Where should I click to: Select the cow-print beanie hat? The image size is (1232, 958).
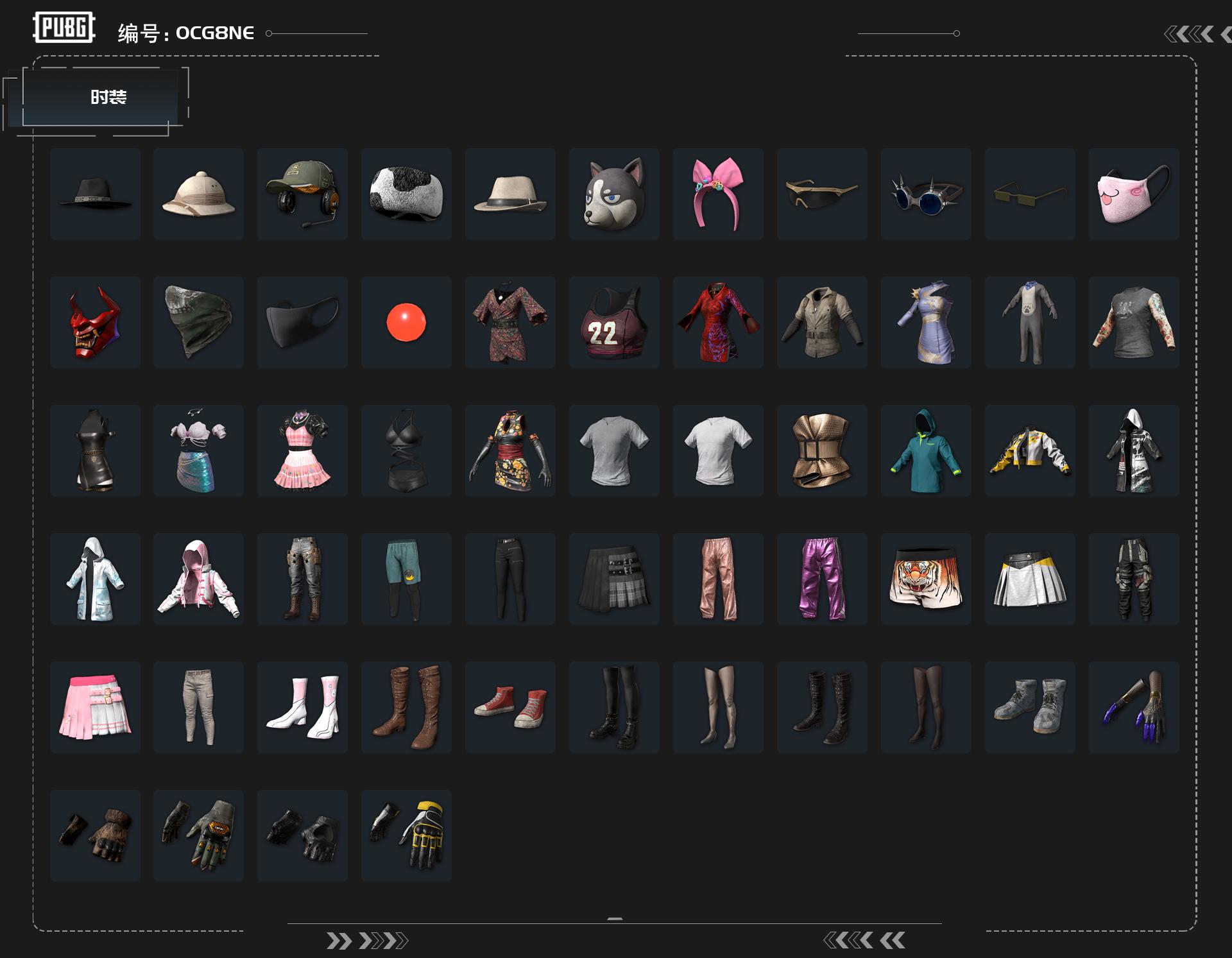406,194
